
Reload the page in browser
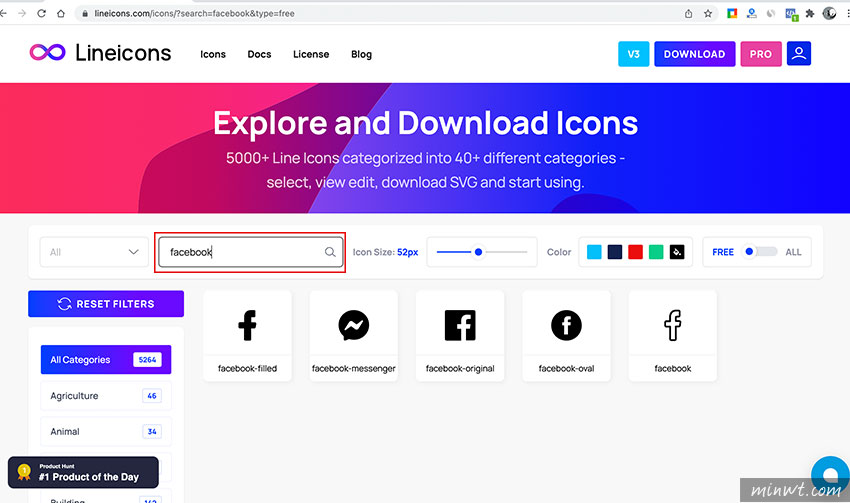[41, 14]
